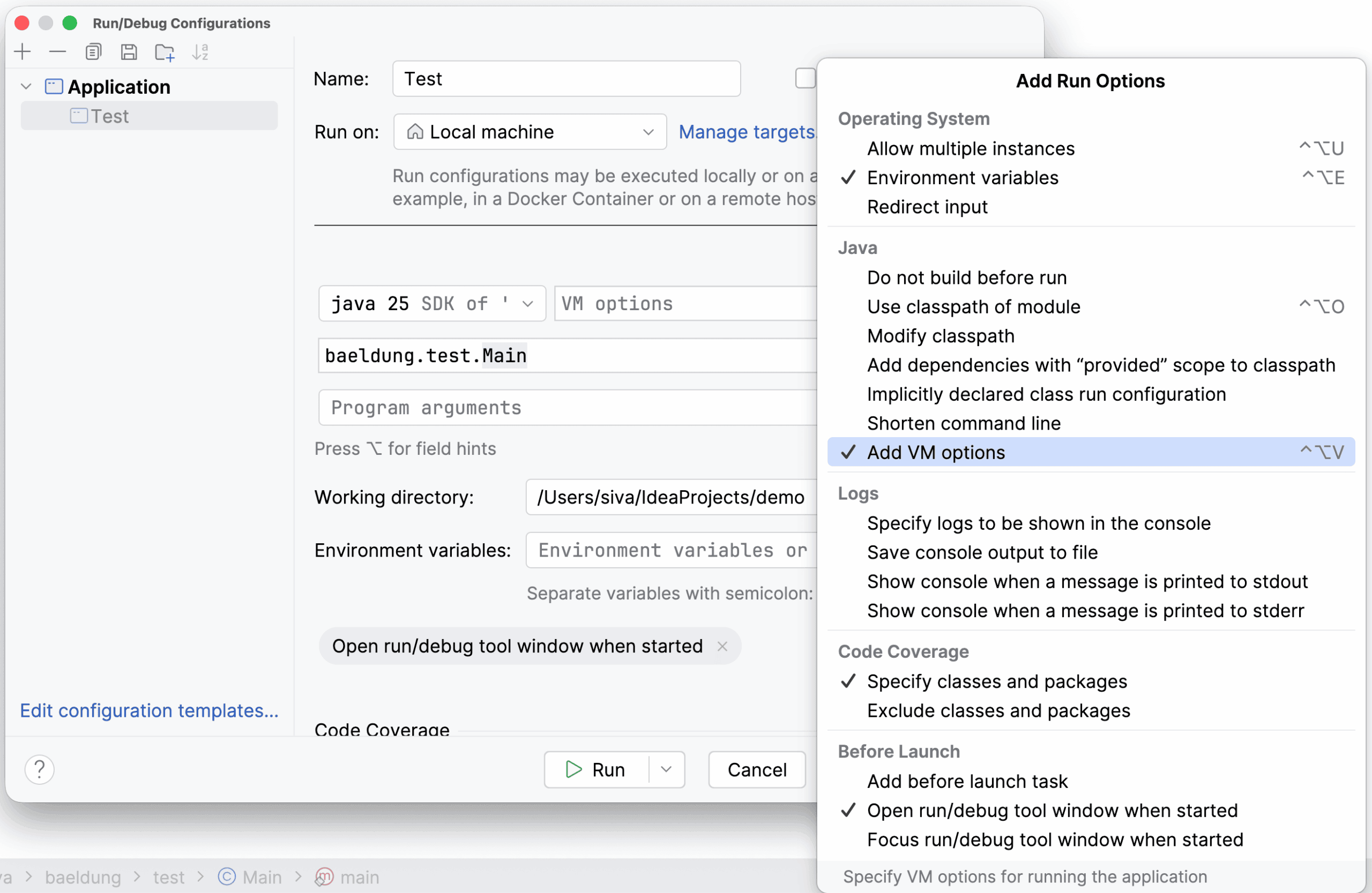Viewport: 1372px width, 893px height.
Task: Click the Save Configuration disk icon
Action: pos(129,52)
